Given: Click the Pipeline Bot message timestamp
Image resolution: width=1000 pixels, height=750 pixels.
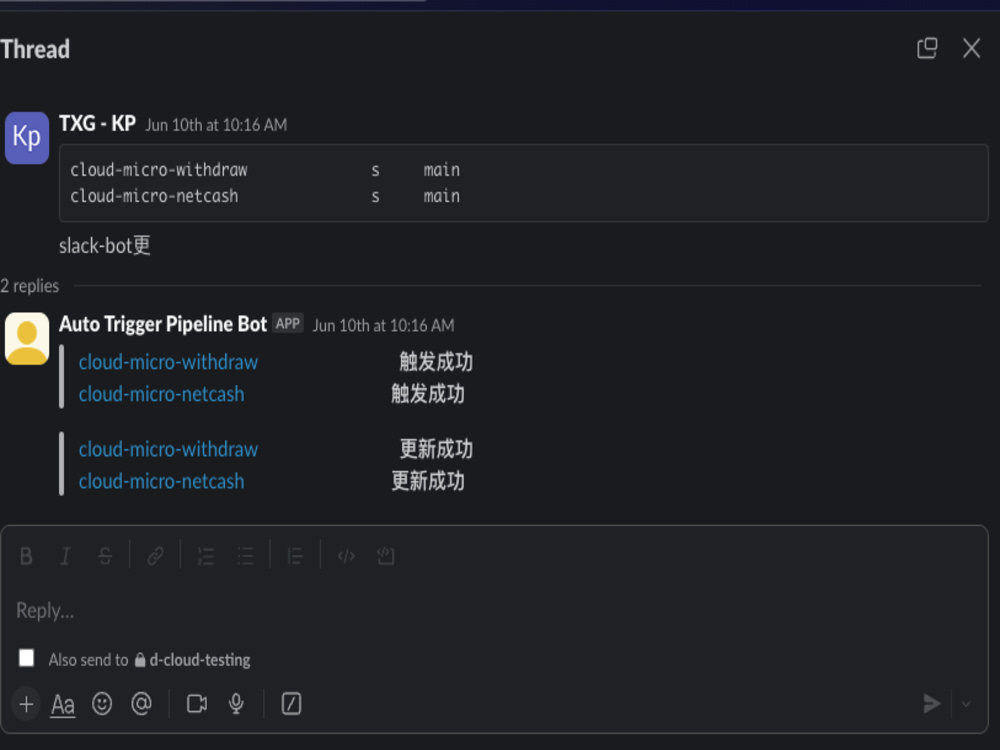Looking at the screenshot, I should click(383, 325).
